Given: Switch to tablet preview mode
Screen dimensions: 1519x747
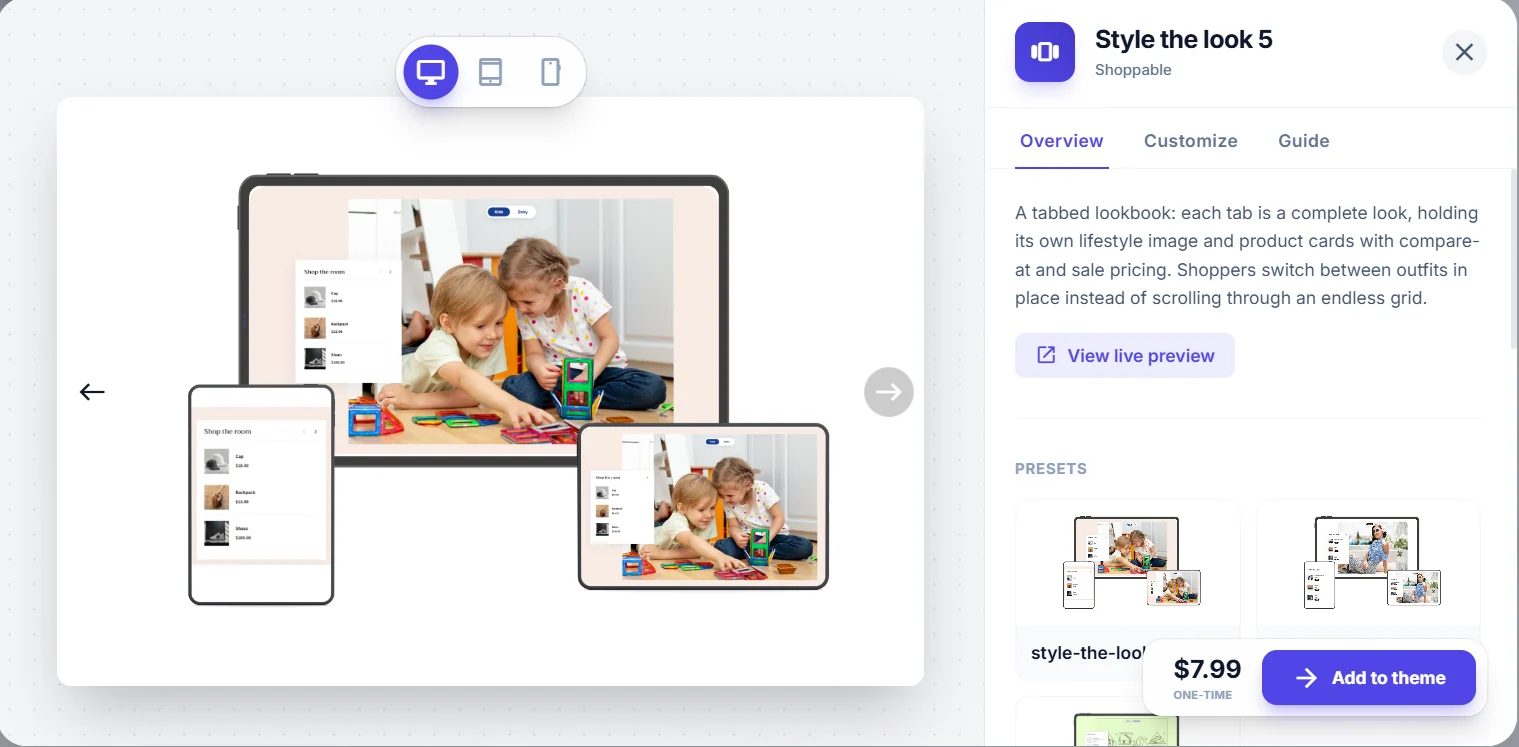Looking at the screenshot, I should (x=490, y=72).
